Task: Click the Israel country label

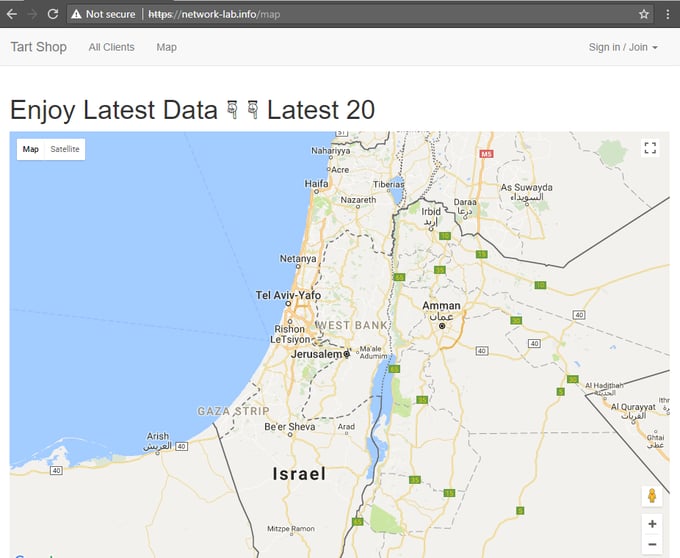Action: click(x=299, y=474)
